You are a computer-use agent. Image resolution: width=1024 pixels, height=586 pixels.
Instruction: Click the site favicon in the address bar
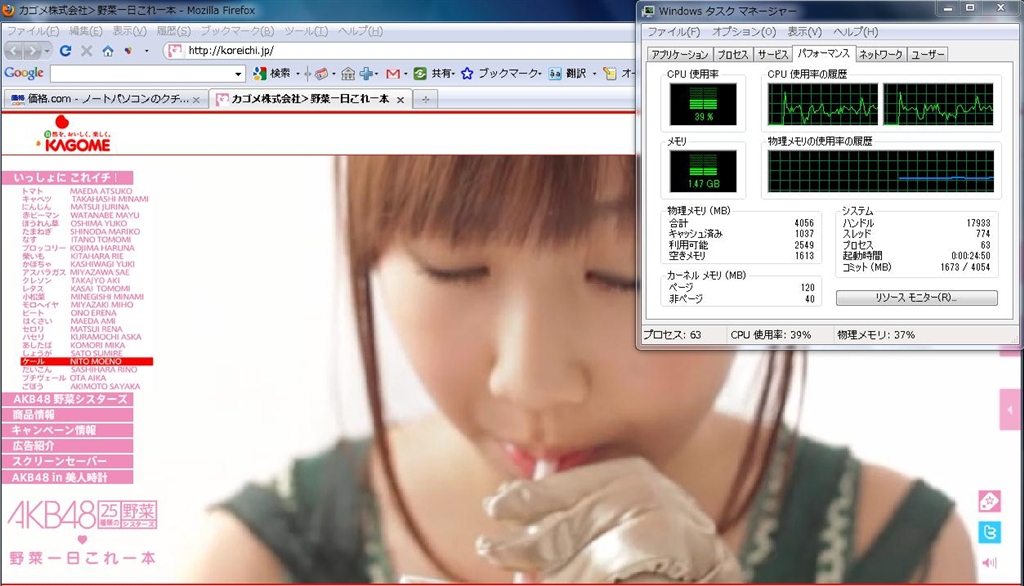pyautogui.click(x=174, y=50)
